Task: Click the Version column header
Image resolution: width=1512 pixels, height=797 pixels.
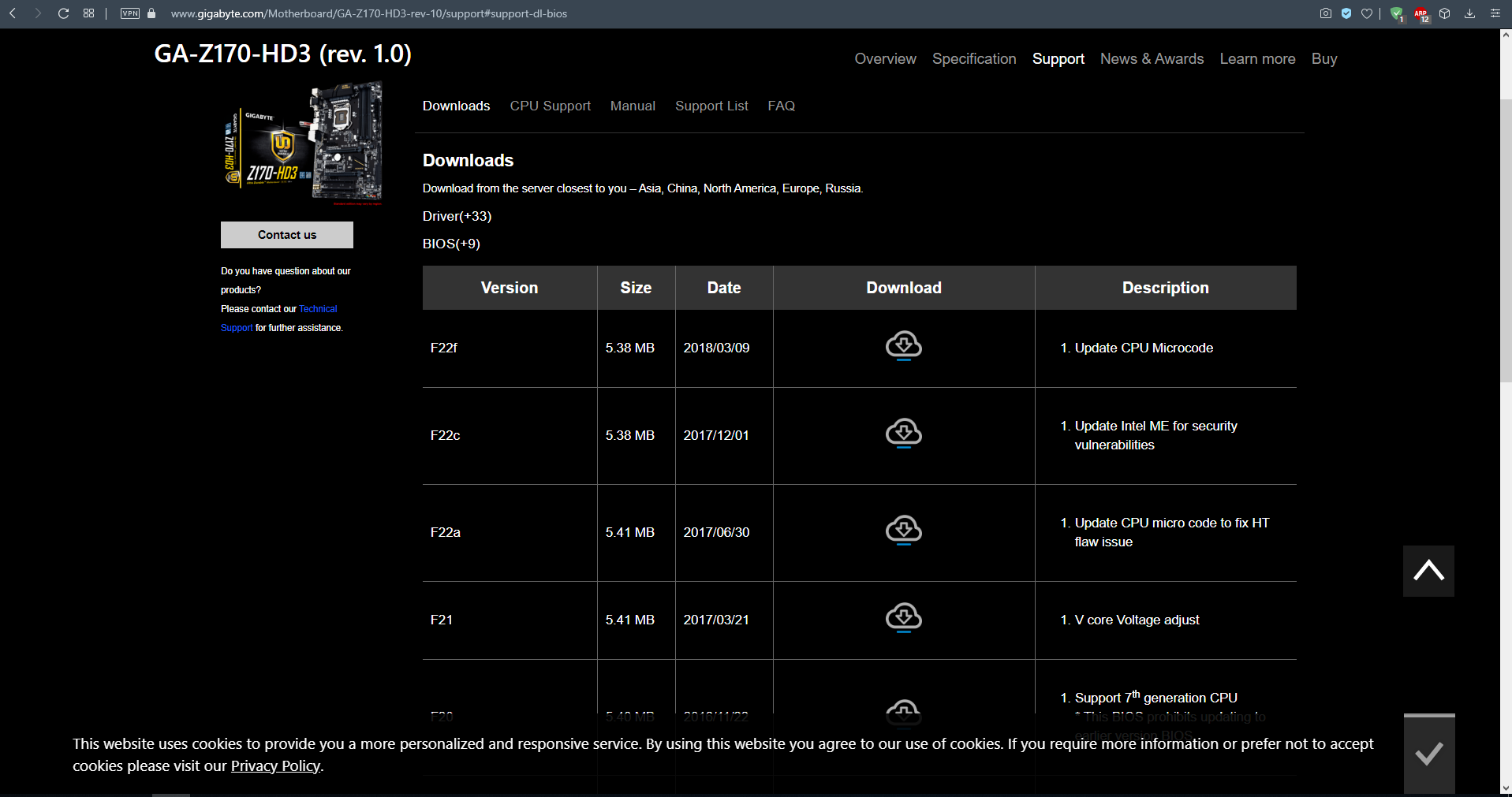Action: coord(510,288)
